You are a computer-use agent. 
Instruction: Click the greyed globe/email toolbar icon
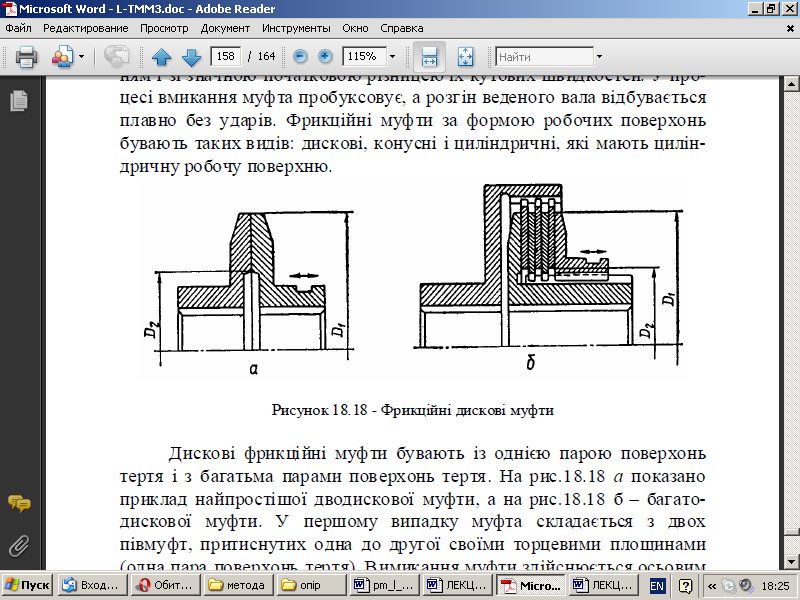[116, 57]
